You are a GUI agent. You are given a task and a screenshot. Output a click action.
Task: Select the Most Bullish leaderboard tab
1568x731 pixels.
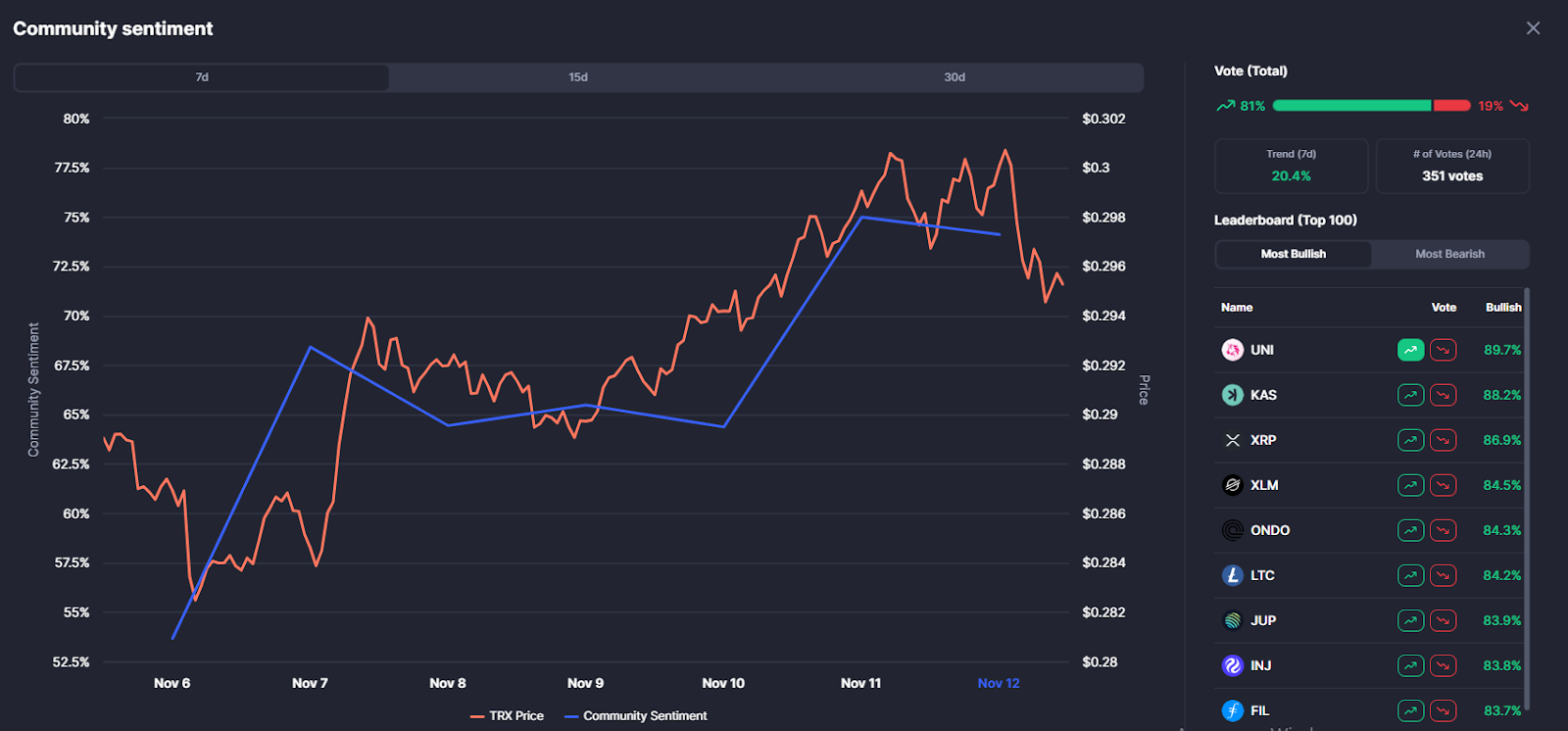coord(1293,254)
